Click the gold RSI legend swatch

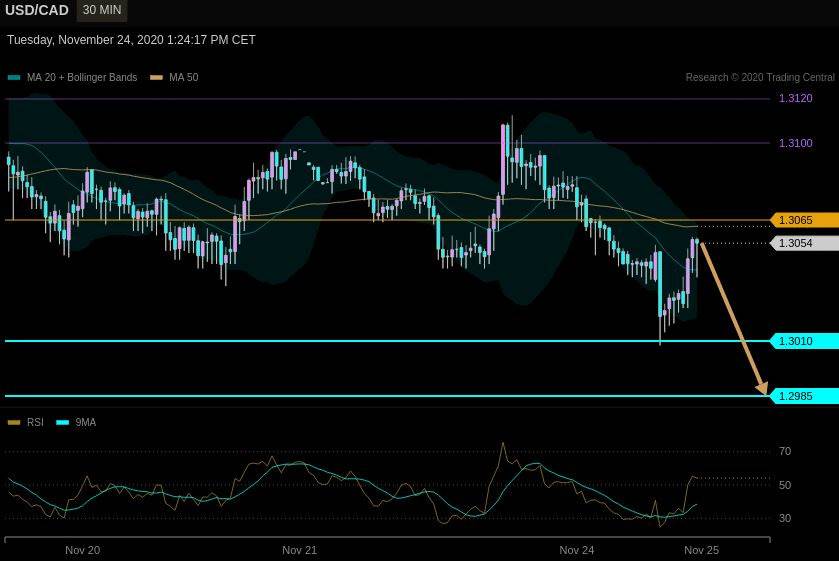14,422
